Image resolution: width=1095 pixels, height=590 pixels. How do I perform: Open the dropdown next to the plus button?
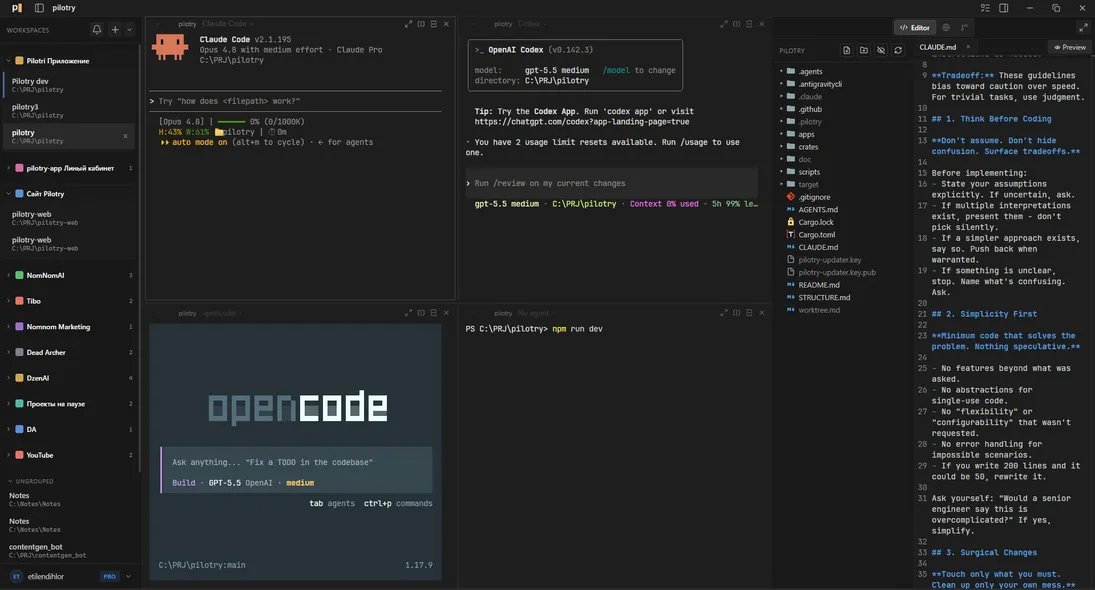pos(129,29)
